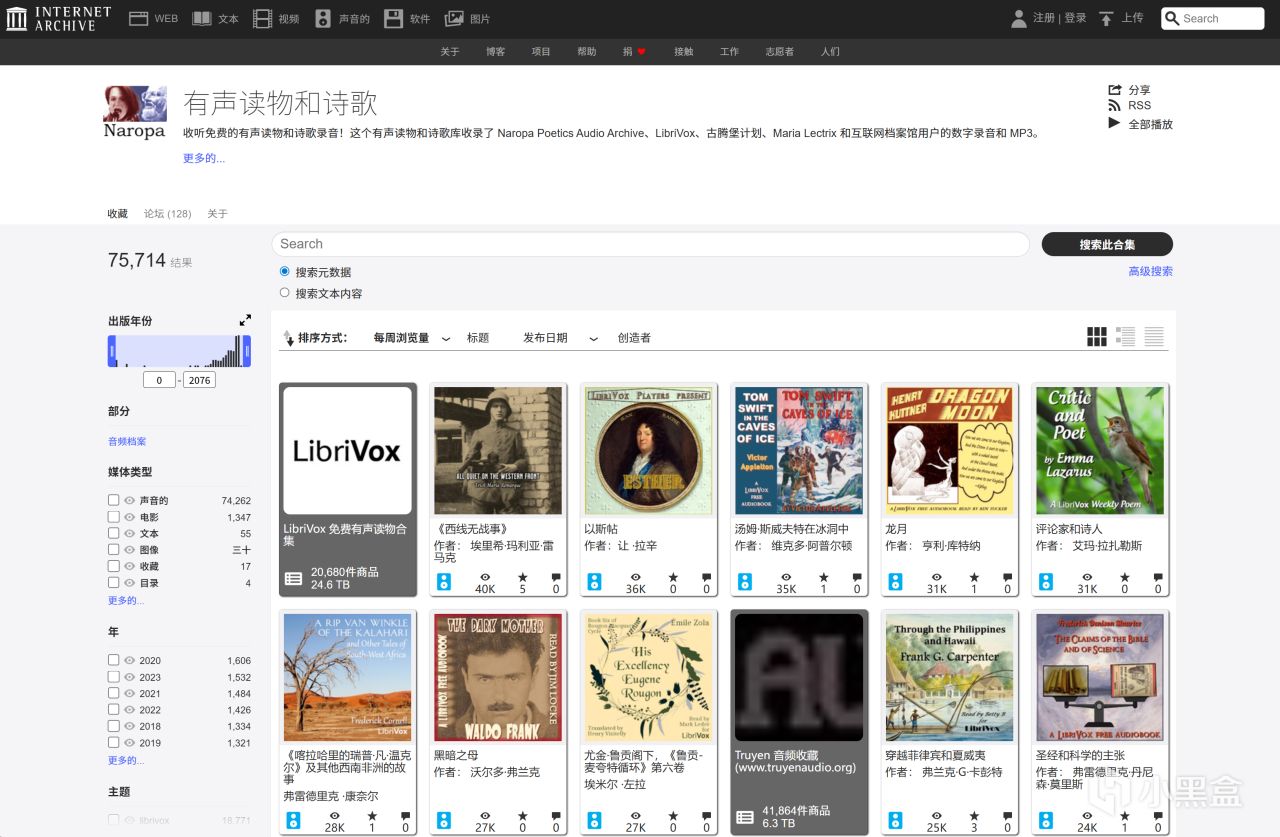Toggle the eye icon for year 2021
This screenshot has height=837, width=1280.
pos(129,693)
